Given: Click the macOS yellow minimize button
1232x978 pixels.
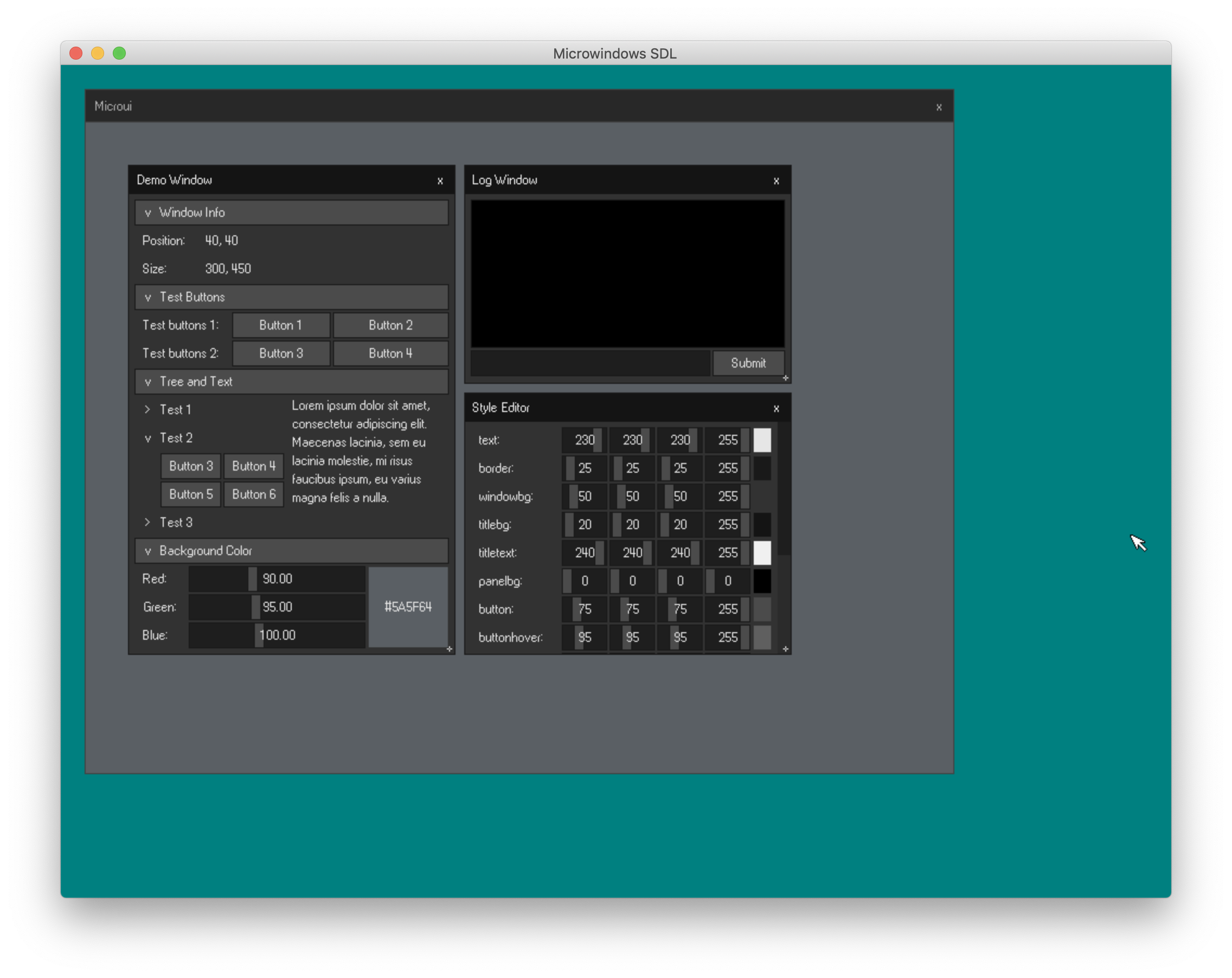Looking at the screenshot, I should point(98,53).
